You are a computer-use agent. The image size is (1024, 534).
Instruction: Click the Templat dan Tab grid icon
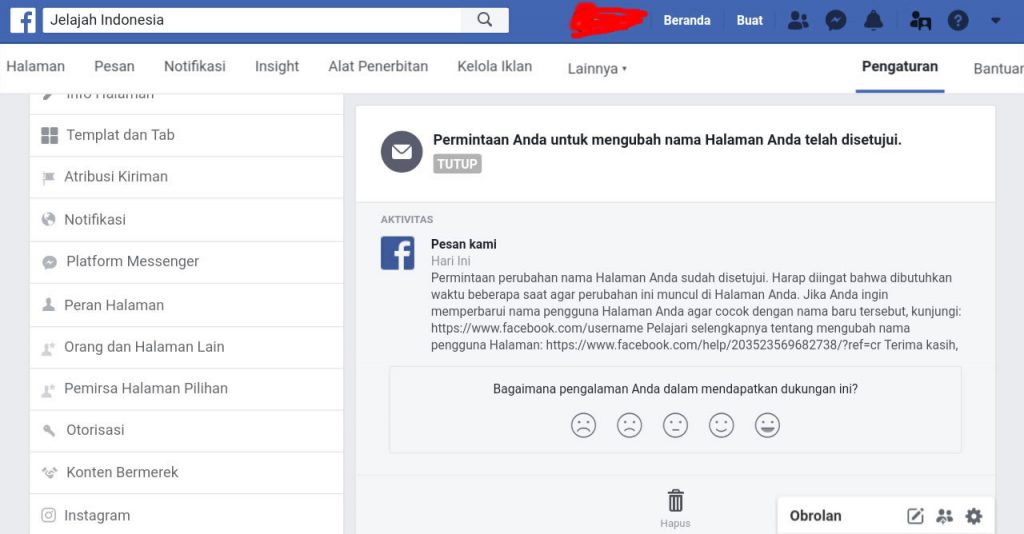pos(50,135)
